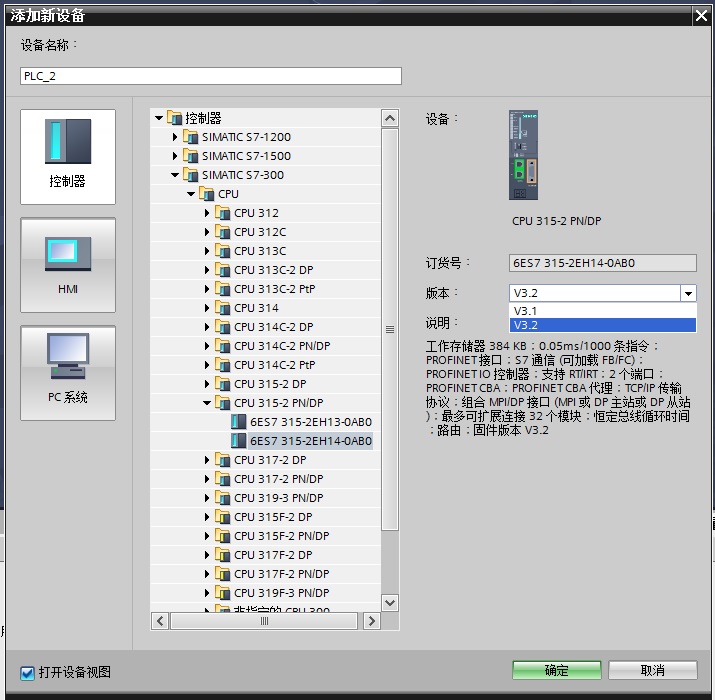Select module 6ES7 315-2EH14-0AB0
The width and height of the screenshot is (715, 700).
[310, 441]
